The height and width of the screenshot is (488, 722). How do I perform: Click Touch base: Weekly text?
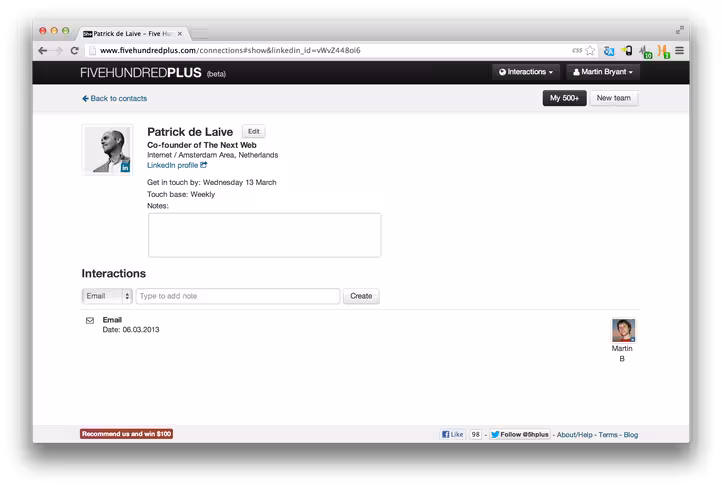pos(181,194)
